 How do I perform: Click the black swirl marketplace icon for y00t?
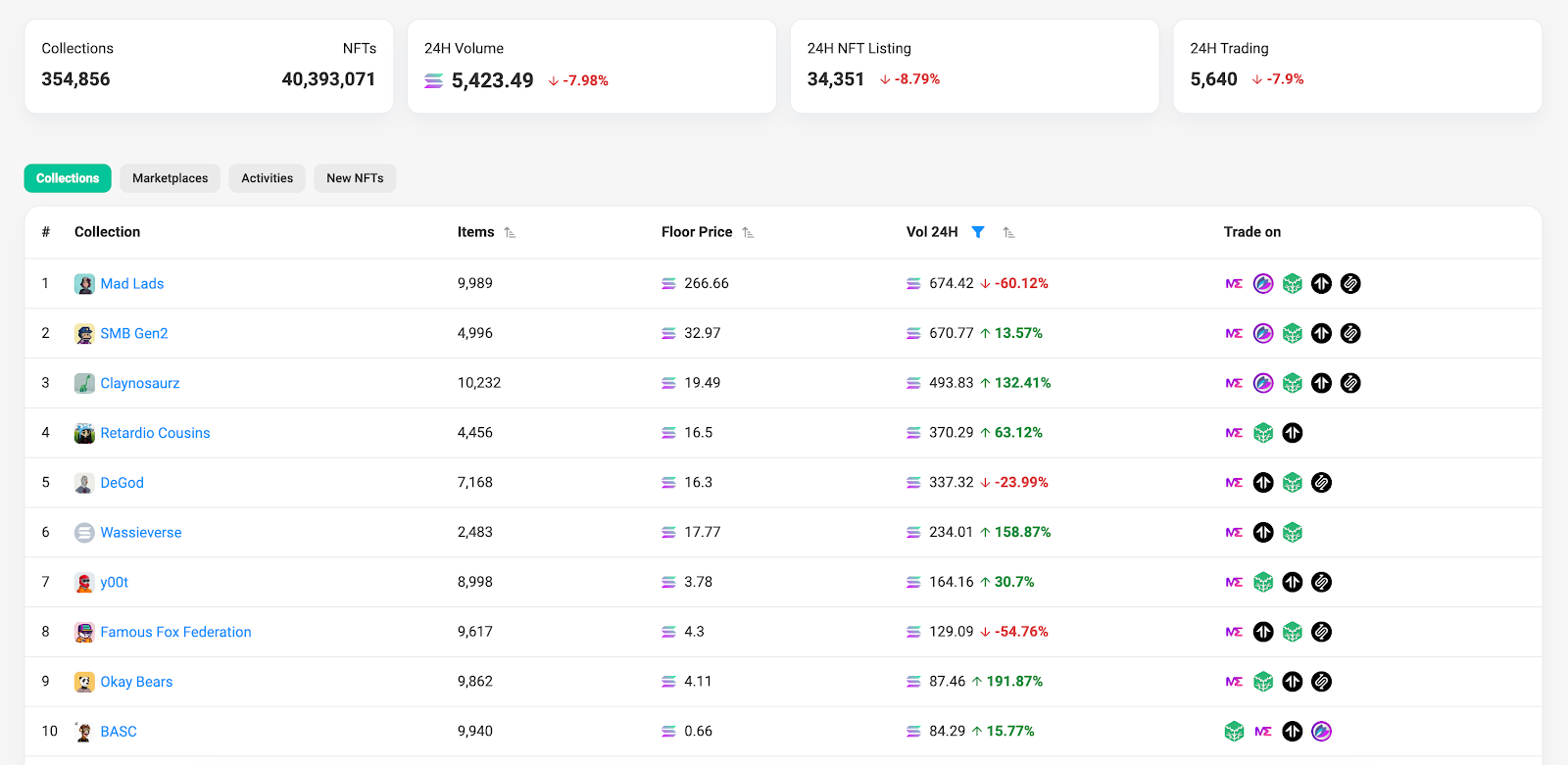[1321, 583]
